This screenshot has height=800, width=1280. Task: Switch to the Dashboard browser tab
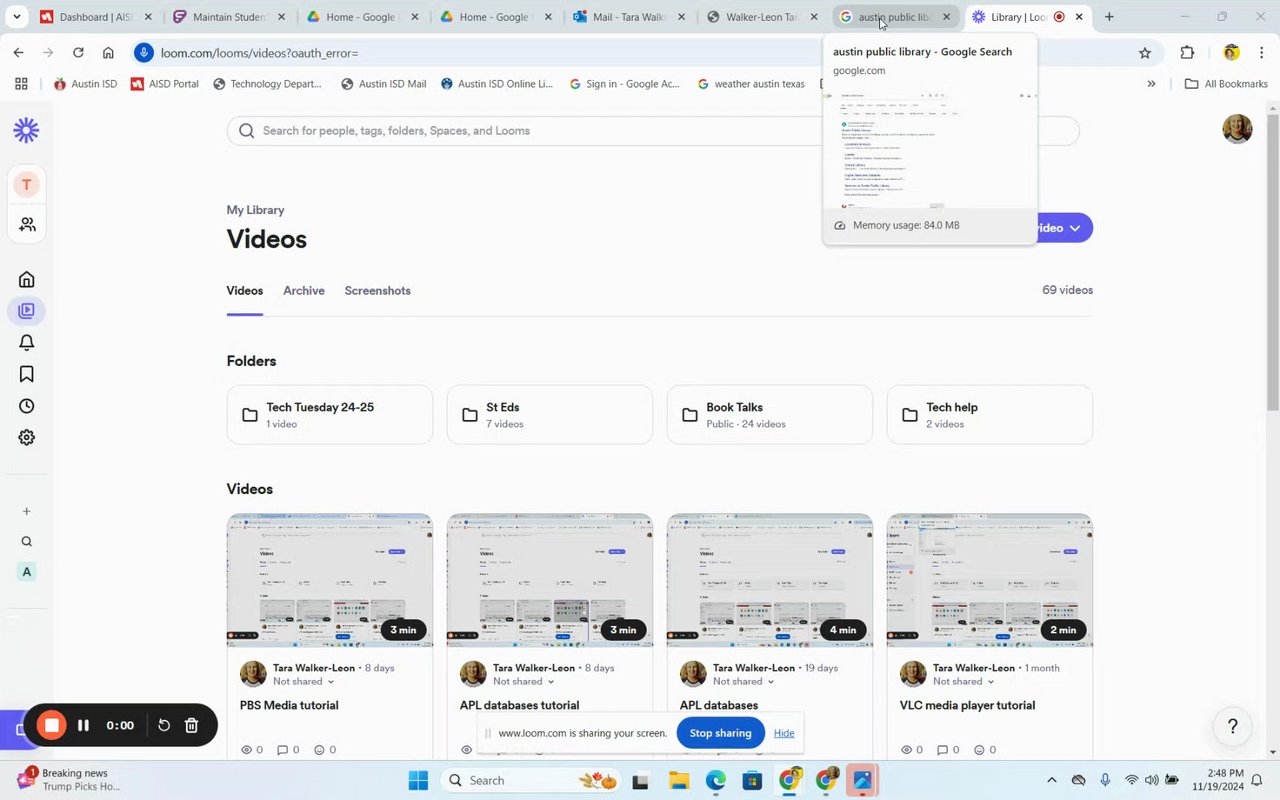[95, 17]
